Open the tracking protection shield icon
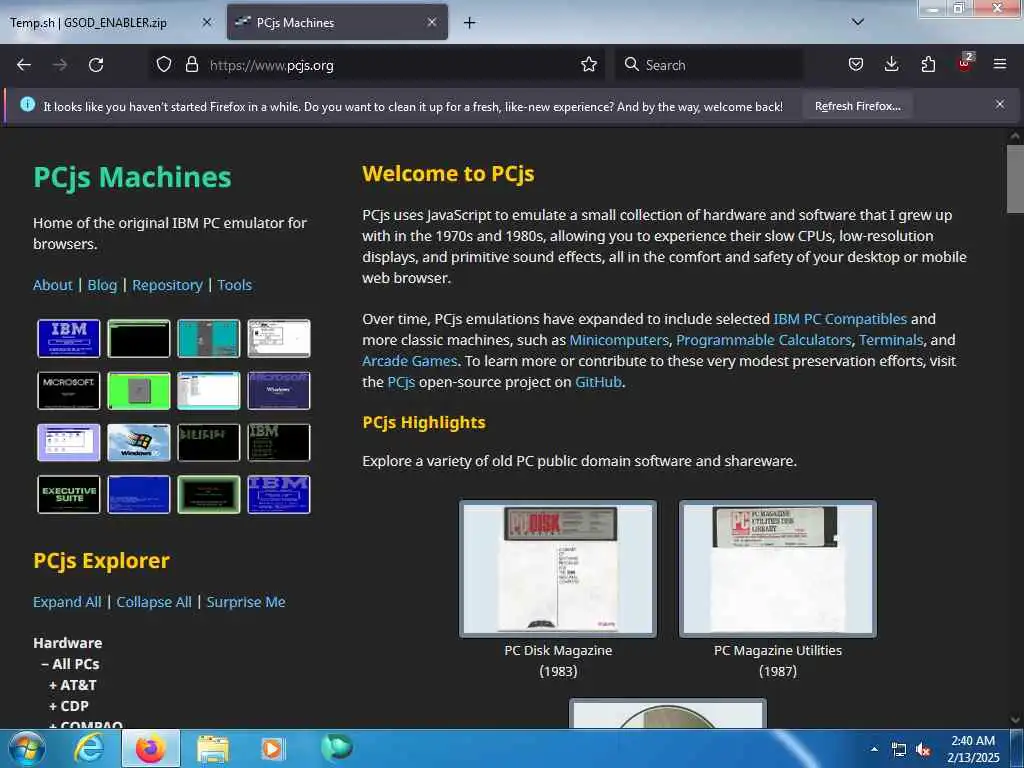1024x768 pixels. [164, 65]
